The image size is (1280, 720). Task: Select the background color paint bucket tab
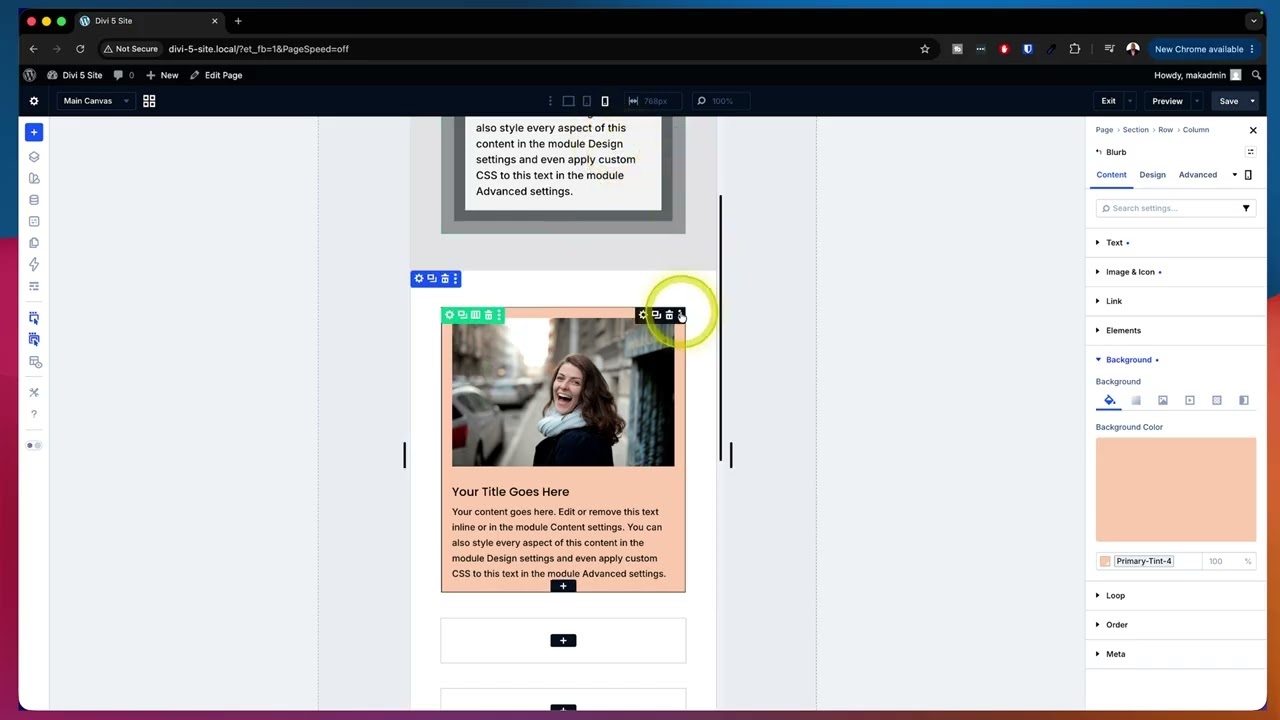pos(1109,400)
